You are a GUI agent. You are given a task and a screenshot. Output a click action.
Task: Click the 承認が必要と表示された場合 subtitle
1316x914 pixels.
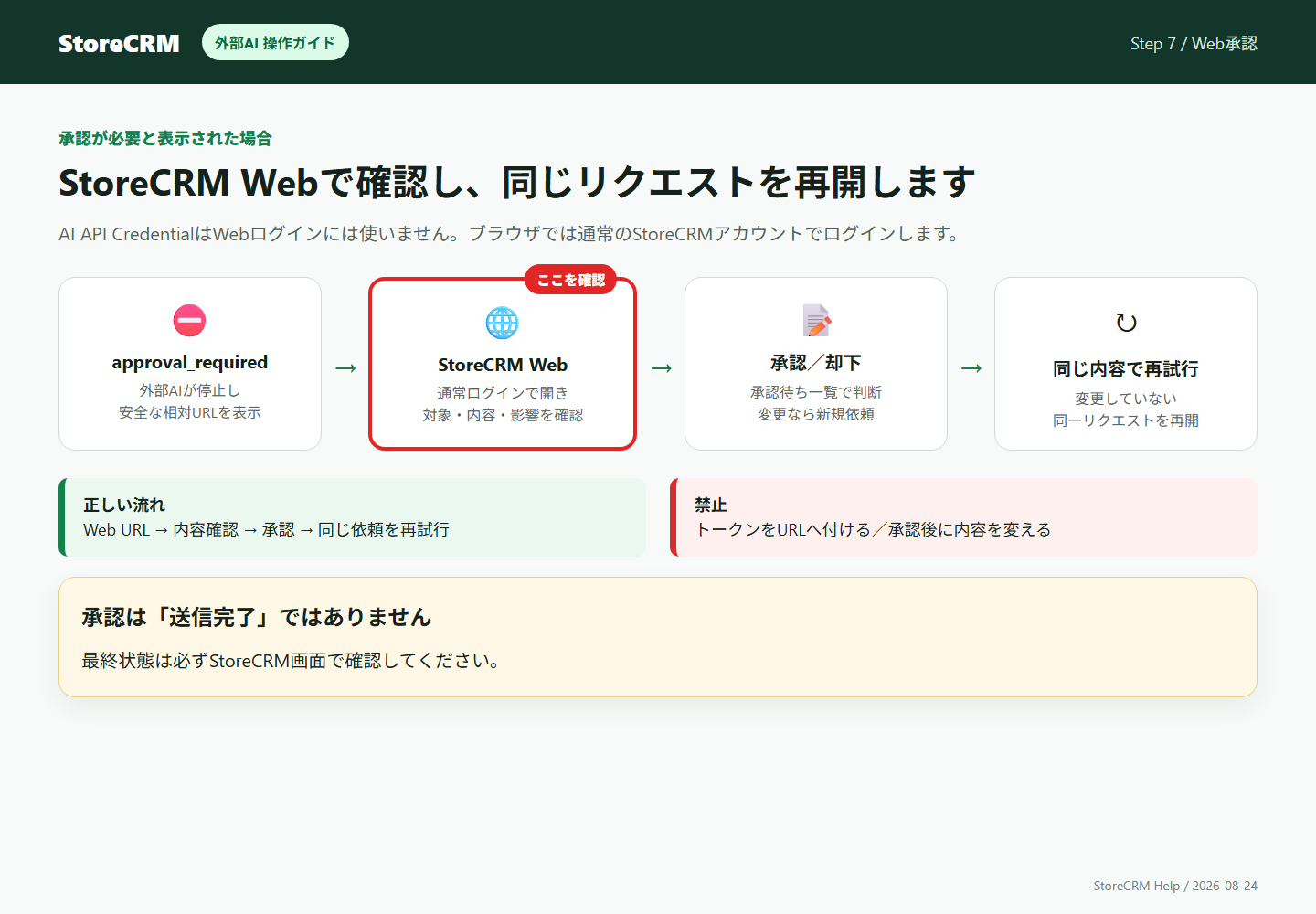pos(165,138)
